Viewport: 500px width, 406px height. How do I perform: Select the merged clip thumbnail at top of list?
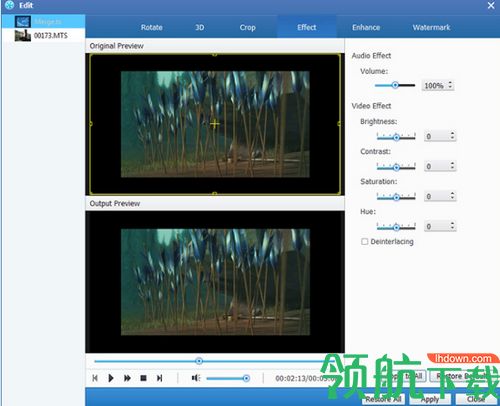click(x=23, y=22)
